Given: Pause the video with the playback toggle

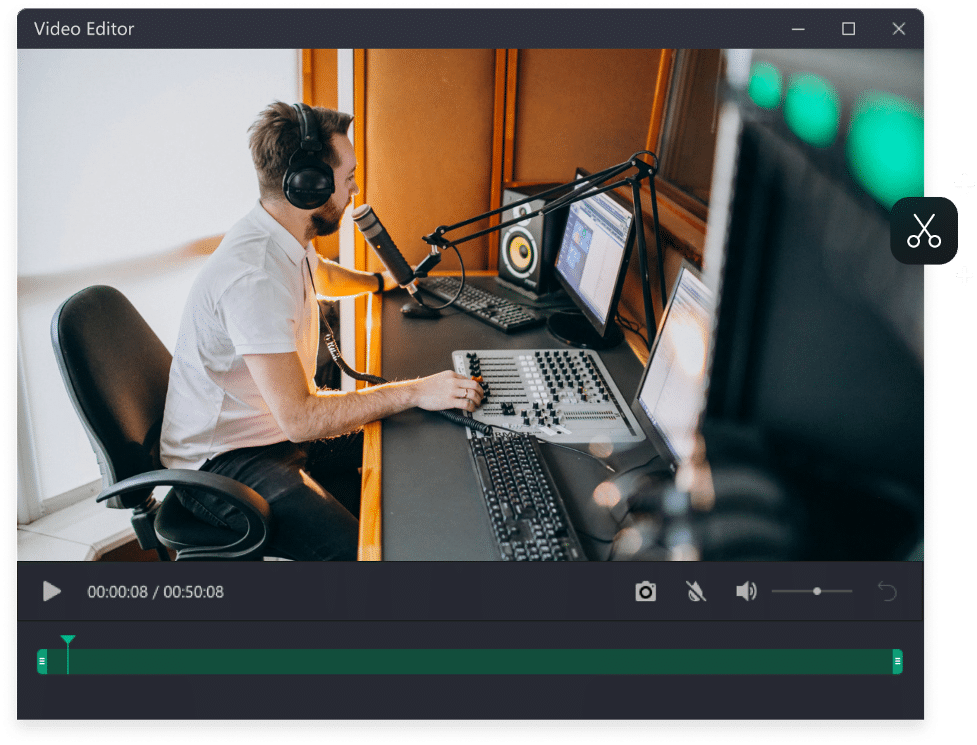Looking at the screenshot, I should pos(51,591).
